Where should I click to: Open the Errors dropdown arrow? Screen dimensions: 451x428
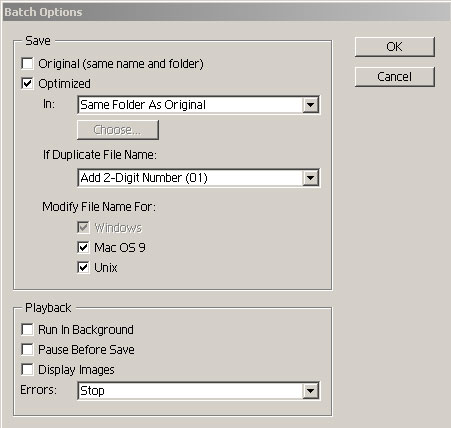click(310, 391)
